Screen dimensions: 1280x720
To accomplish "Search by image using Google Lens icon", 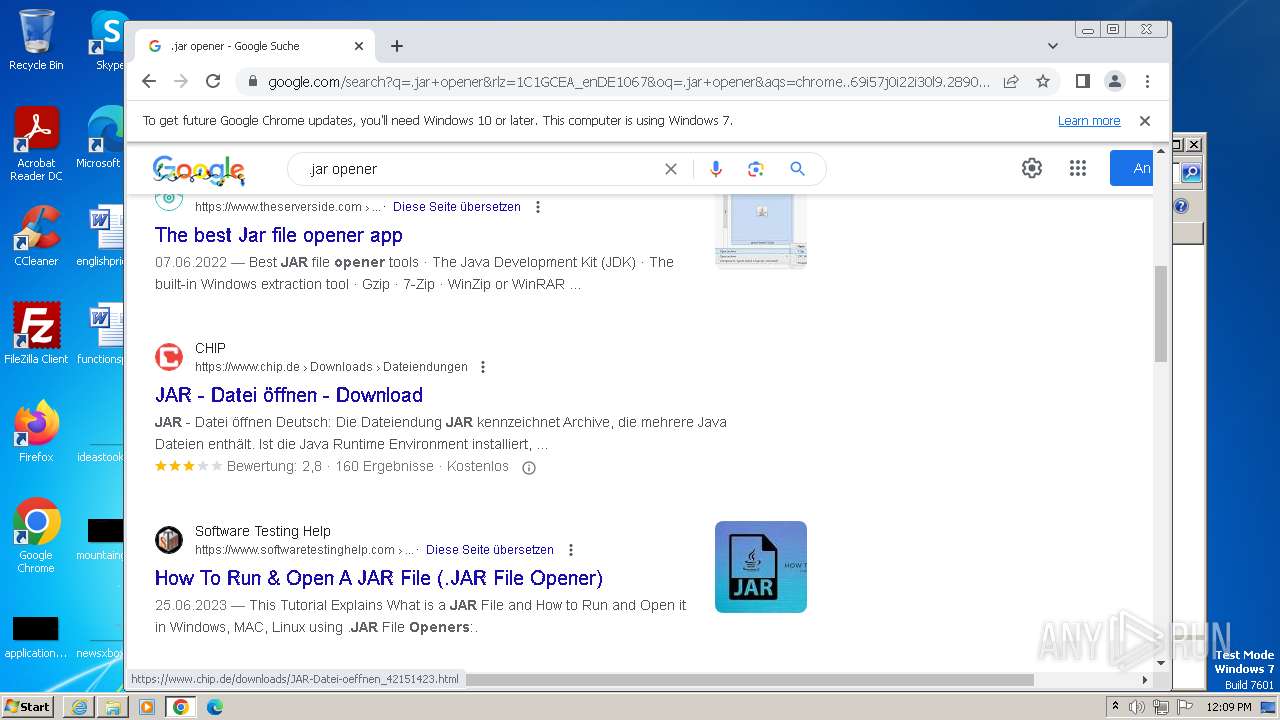I will click(756, 169).
